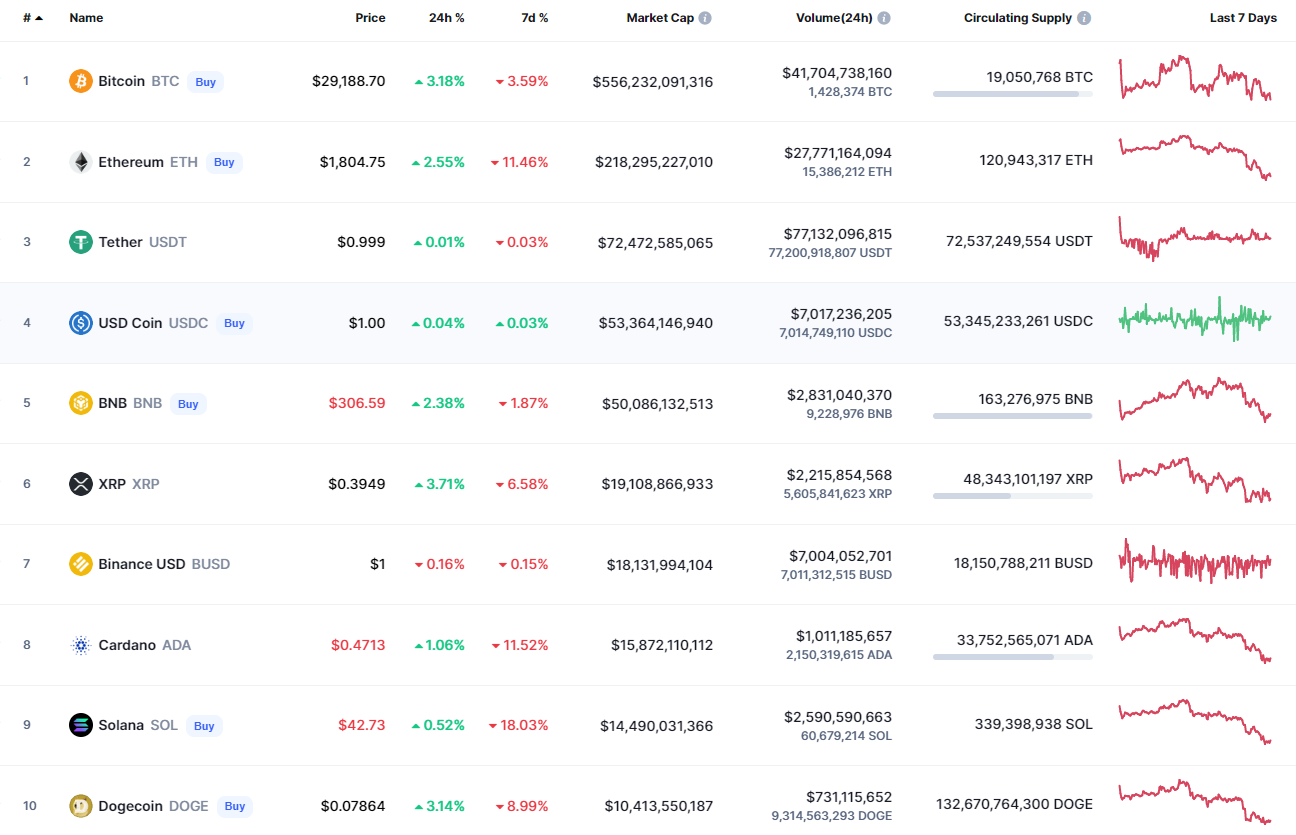Click the Buy button for Dogecoin

[235, 806]
